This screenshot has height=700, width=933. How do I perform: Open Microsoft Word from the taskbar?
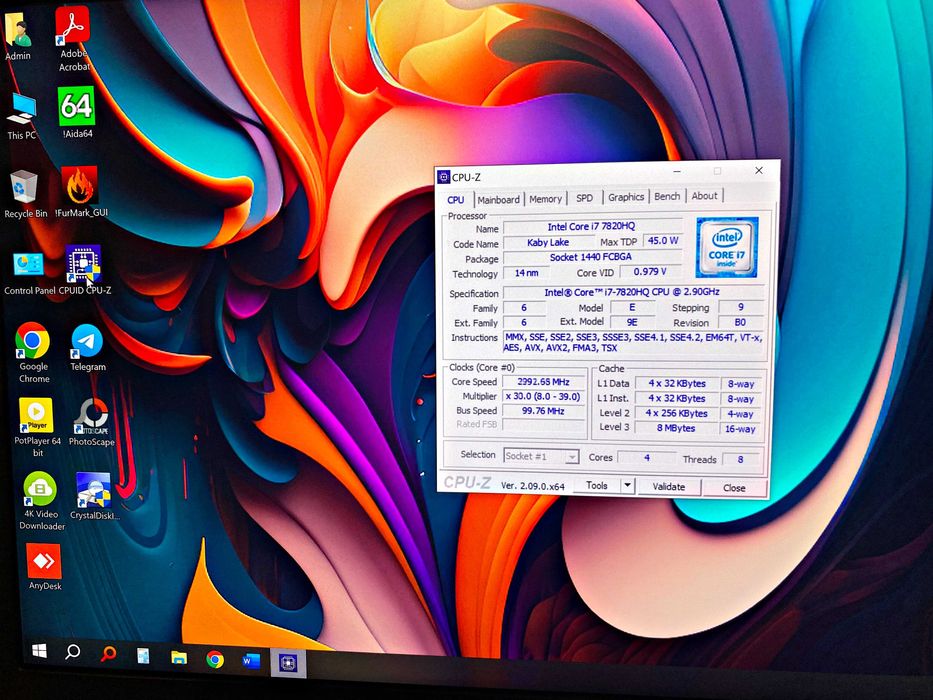[251, 661]
